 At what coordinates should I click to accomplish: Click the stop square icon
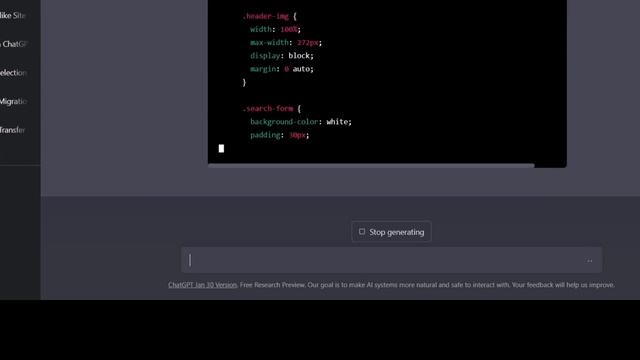(362, 231)
